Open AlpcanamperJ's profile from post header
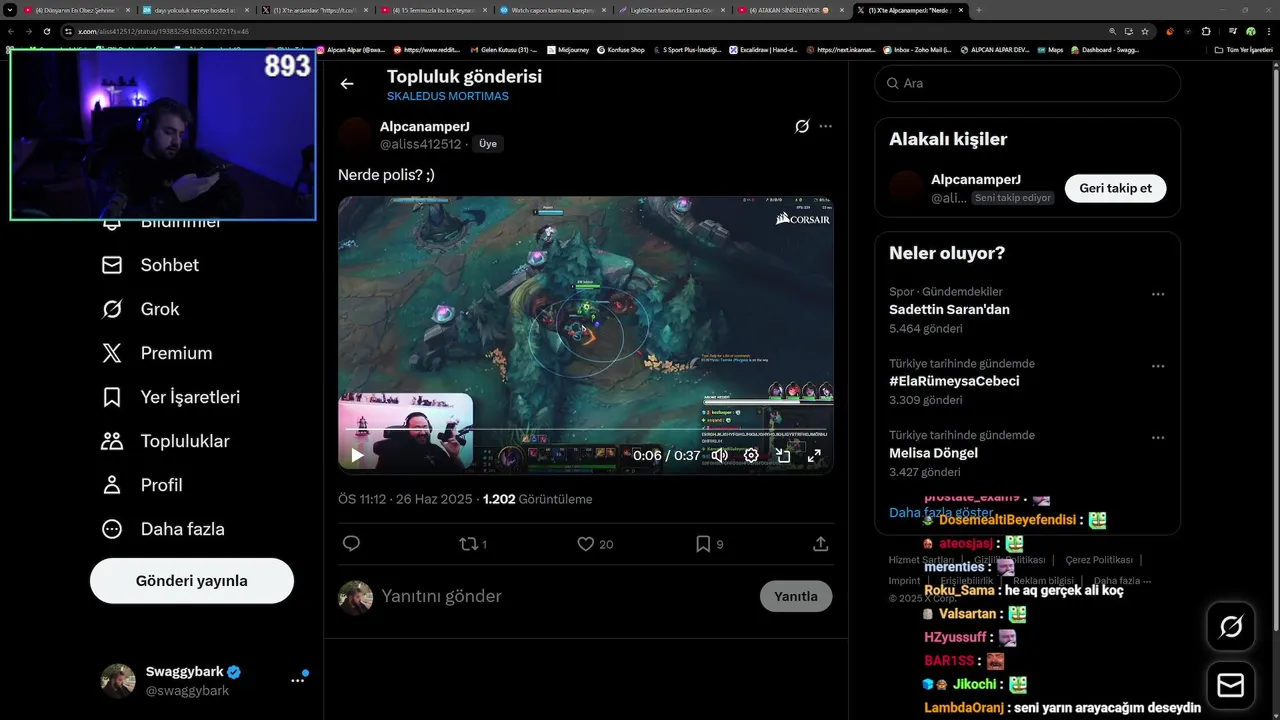Screen dimensions: 1280x720 (x=425, y=127)
